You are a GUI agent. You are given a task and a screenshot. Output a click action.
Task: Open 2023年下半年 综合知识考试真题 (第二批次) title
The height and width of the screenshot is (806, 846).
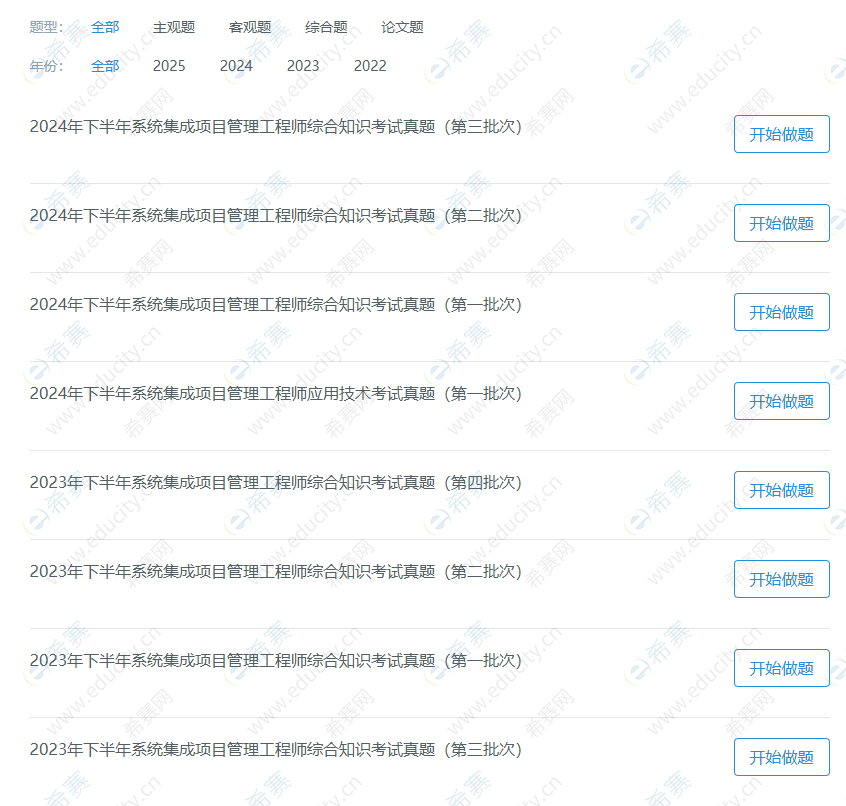coord(276,572)
